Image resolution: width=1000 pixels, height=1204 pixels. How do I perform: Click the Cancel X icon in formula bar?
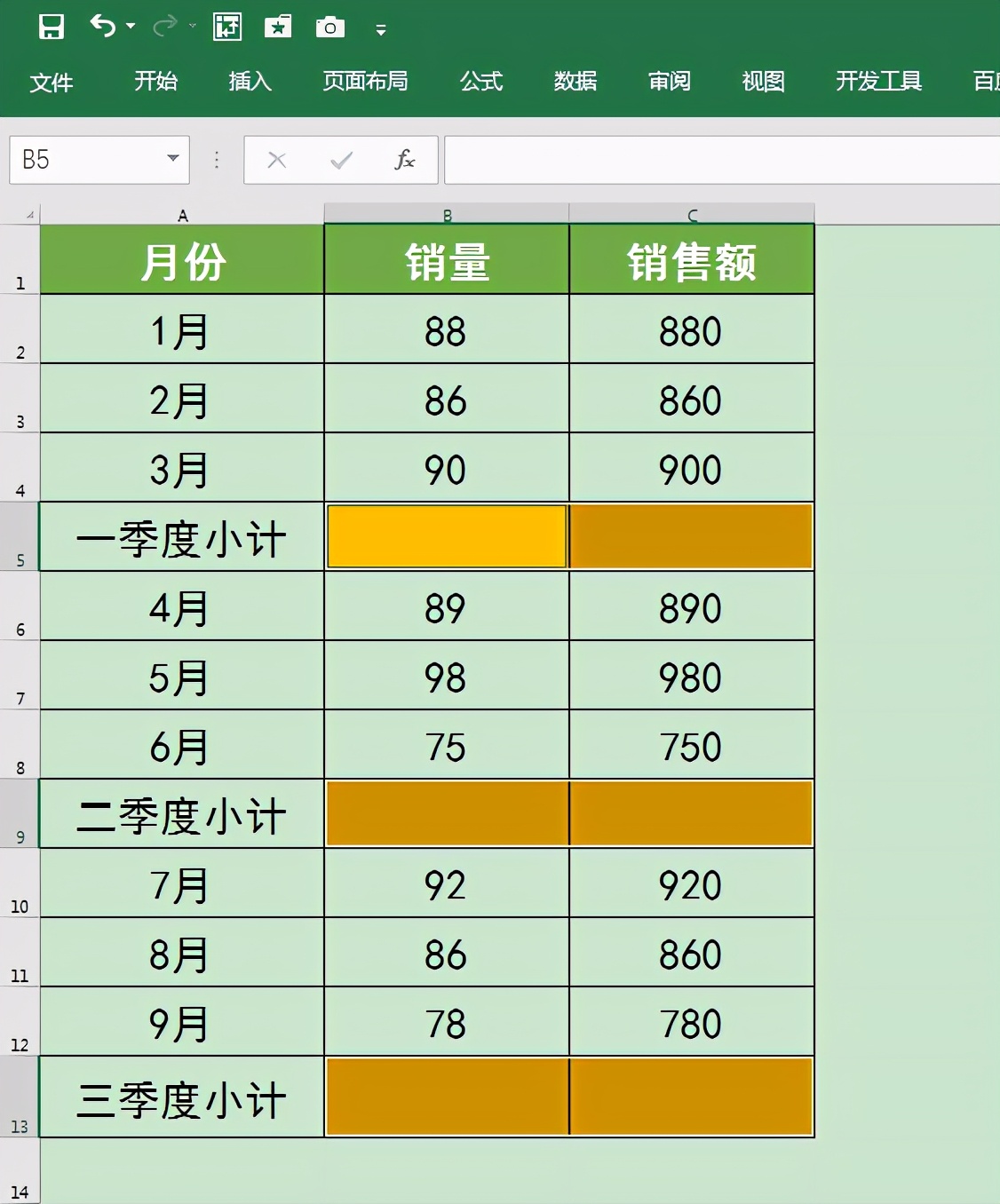[277, 160]
